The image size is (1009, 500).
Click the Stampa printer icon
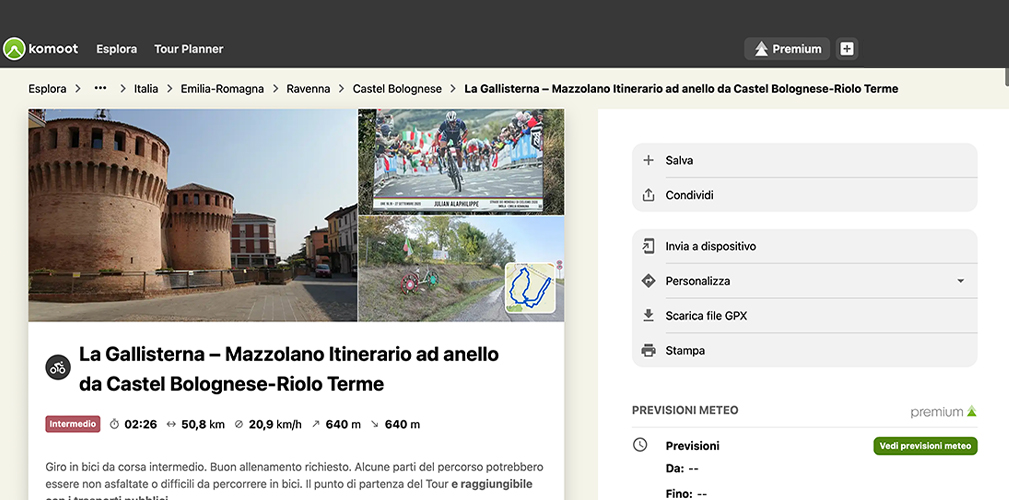(648, 351)
